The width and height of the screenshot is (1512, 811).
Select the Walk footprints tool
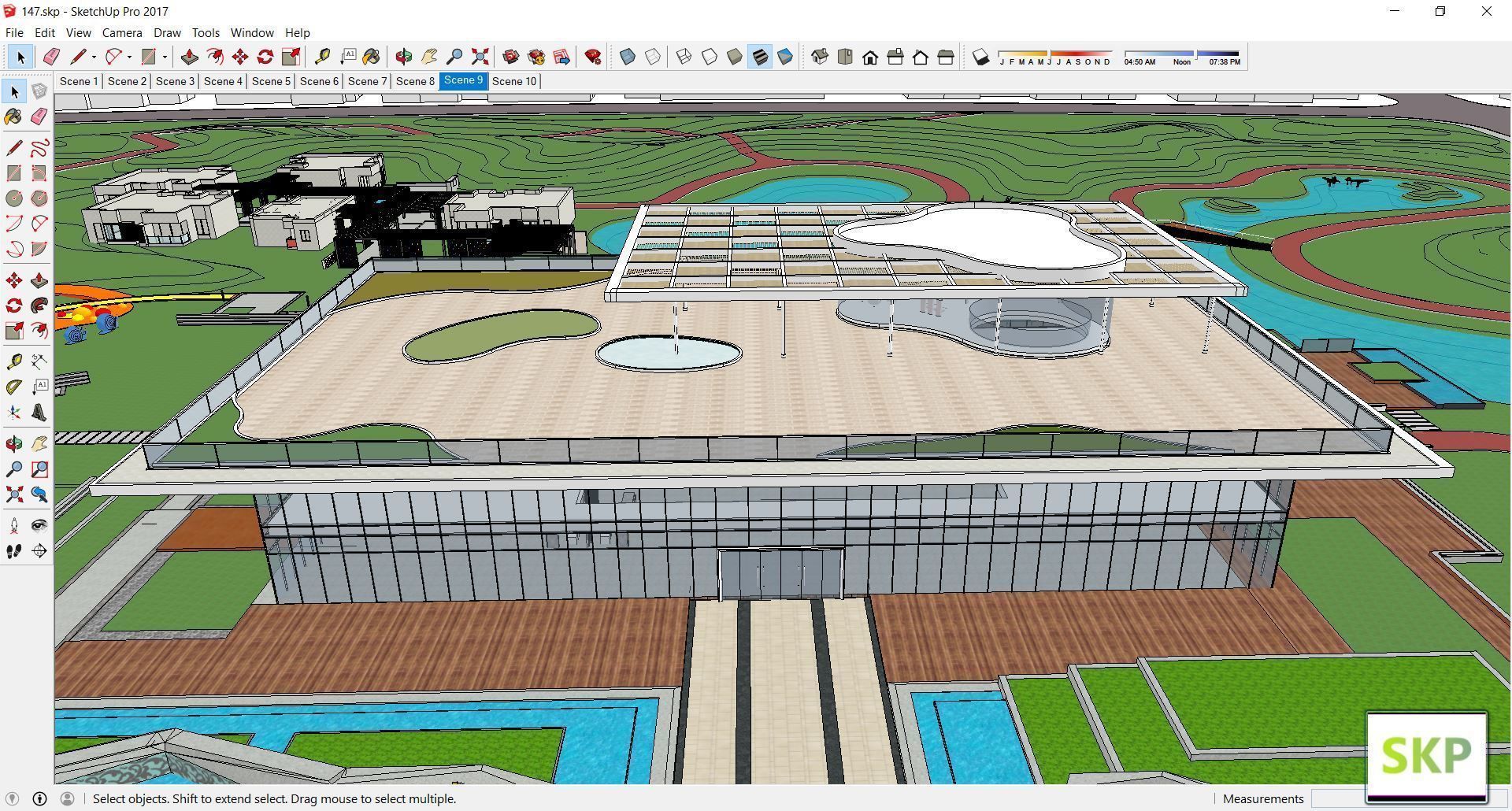tap(14, 551)
